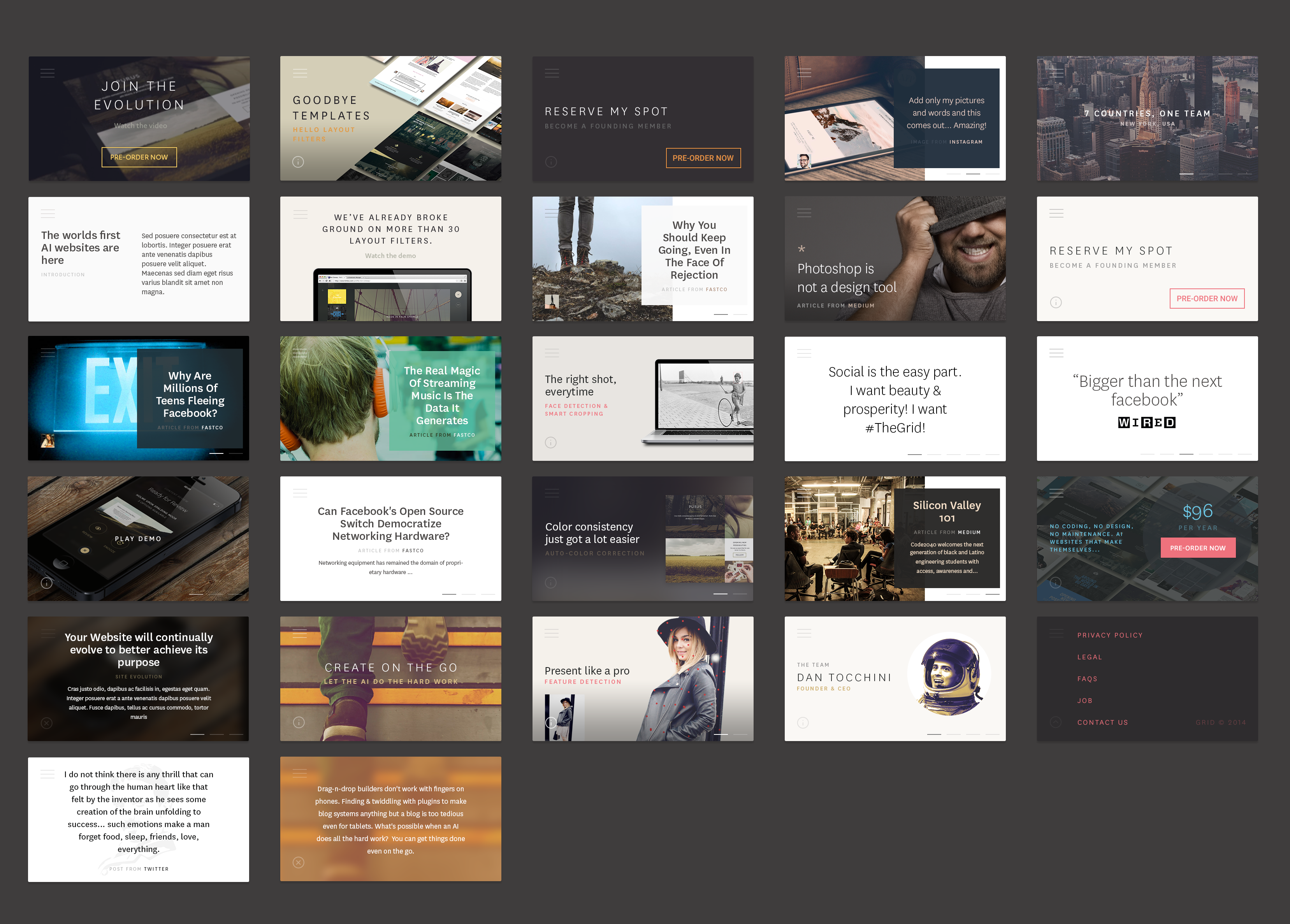Viewport: 1290px width, 924px height.
Task: Select the FAQs footer menu item
Action: coord(1087,679)
